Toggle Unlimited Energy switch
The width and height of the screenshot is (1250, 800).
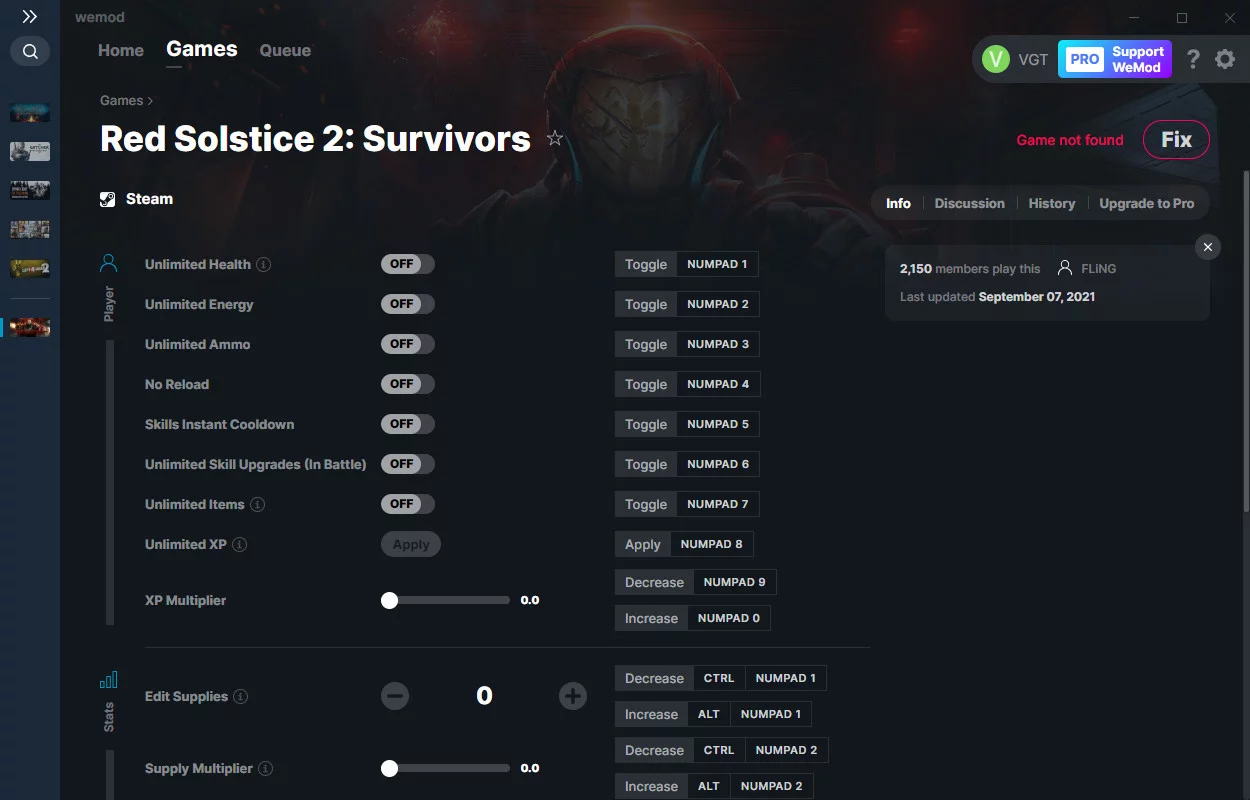408,304
